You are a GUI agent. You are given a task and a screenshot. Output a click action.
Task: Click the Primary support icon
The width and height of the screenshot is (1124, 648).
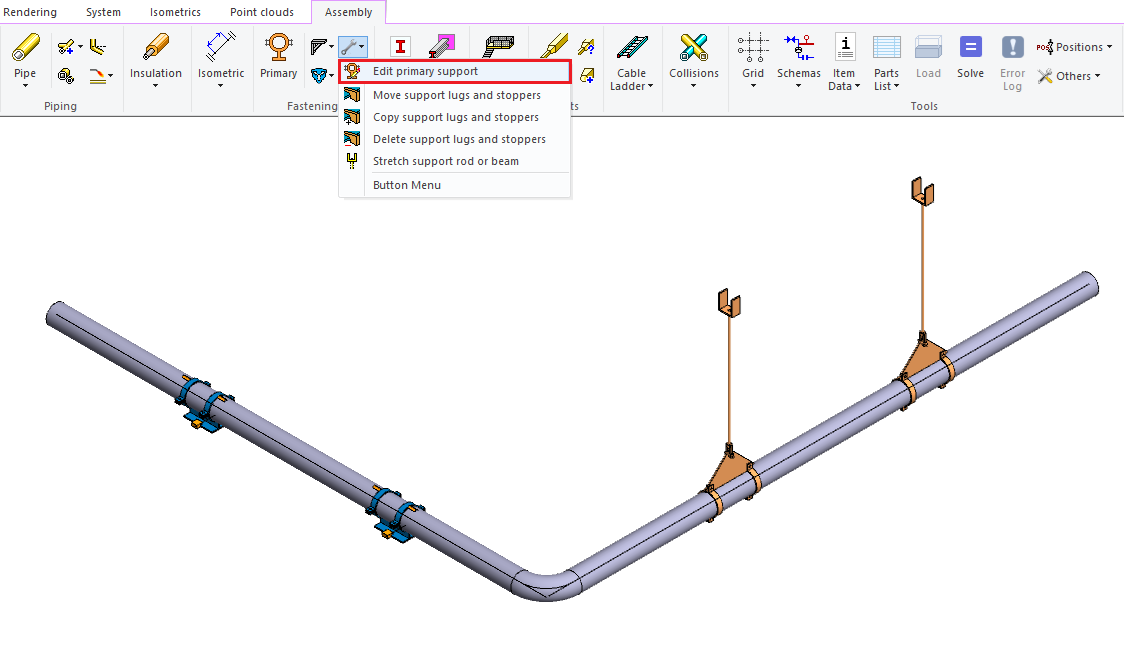coord(278,48)
